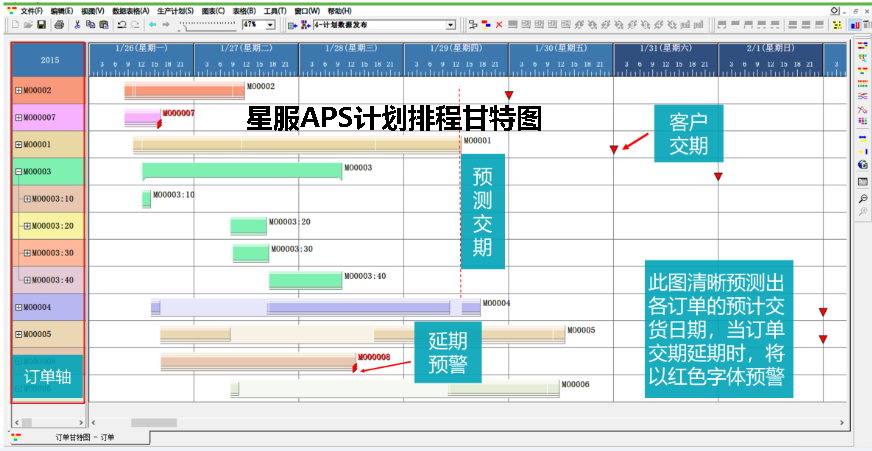Screen dimensions: 872x451
Task: Open the 数据表格(A) menu
Action: click(x=131, y=10)
